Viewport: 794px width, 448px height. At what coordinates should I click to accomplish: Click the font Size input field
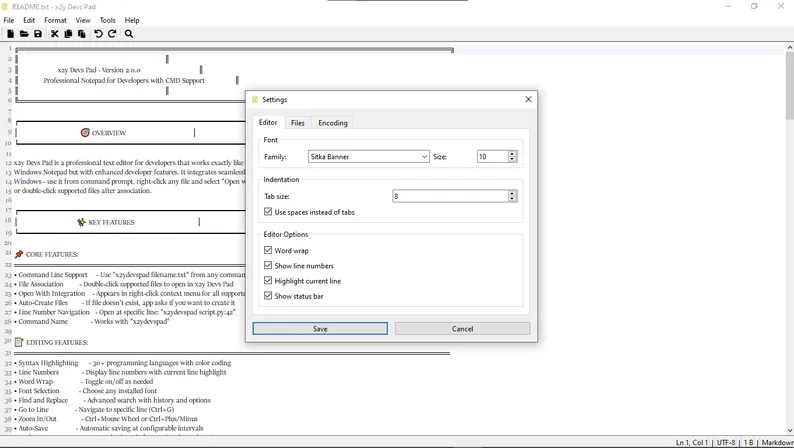(492, 157)
